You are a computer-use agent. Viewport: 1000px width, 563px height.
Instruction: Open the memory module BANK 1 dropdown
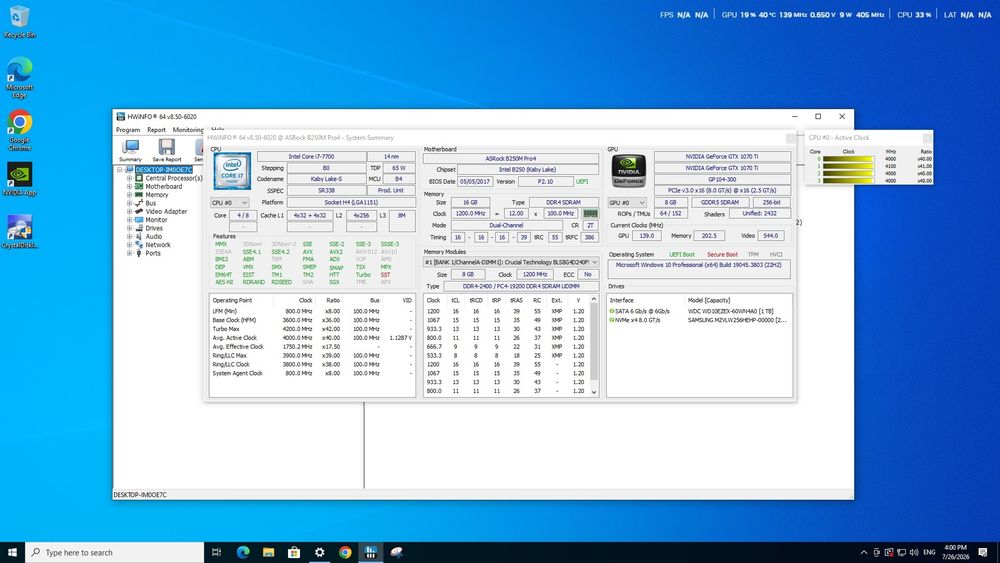pos(511,262)
